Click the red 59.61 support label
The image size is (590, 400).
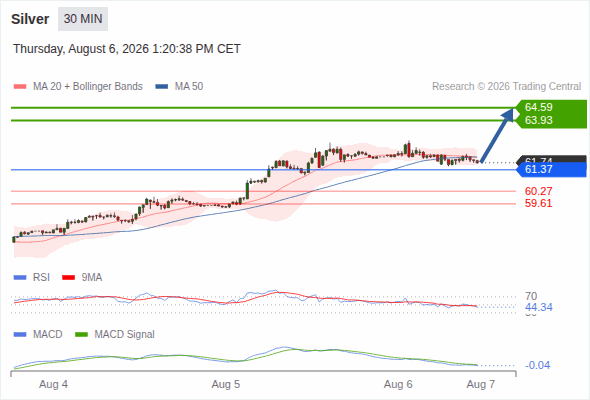(x=538, y=204)
